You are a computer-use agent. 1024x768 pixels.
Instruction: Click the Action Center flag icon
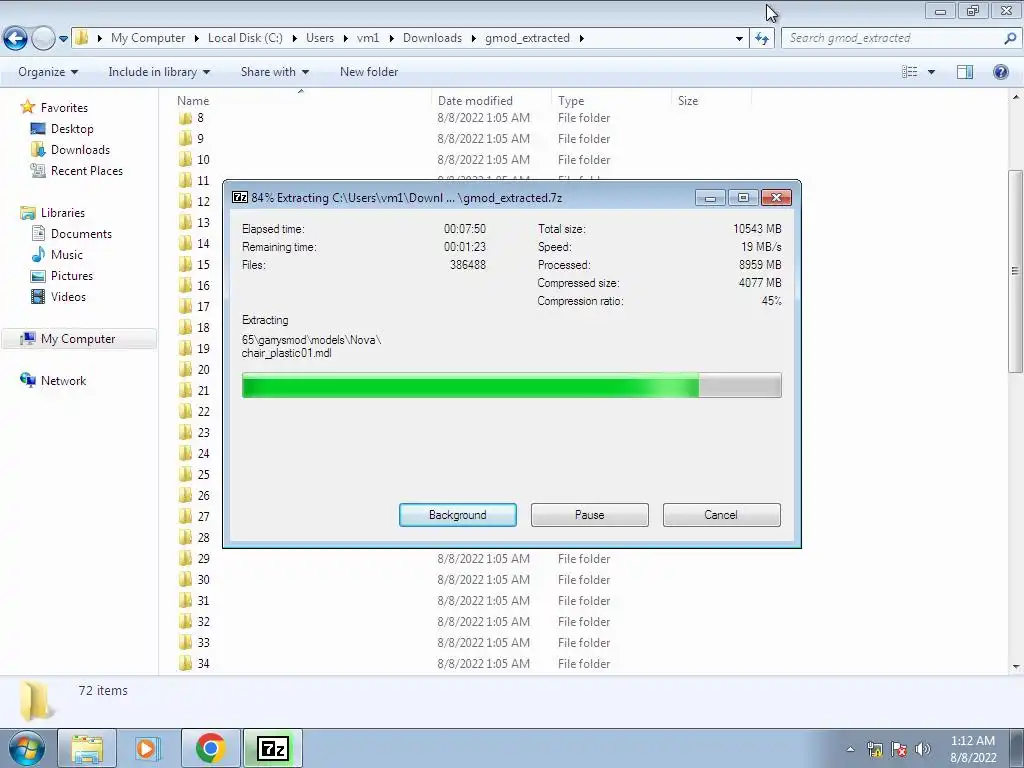click(899, 749)
